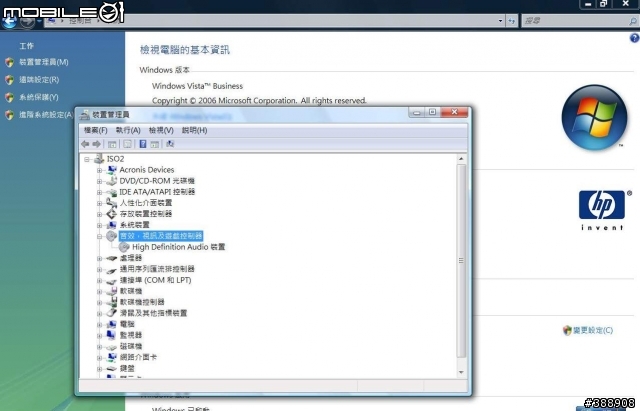The width and height of the screenshot is (640, 411).
Task: Click the 變更設定(C) link
Action: click(x=593, y=330)
